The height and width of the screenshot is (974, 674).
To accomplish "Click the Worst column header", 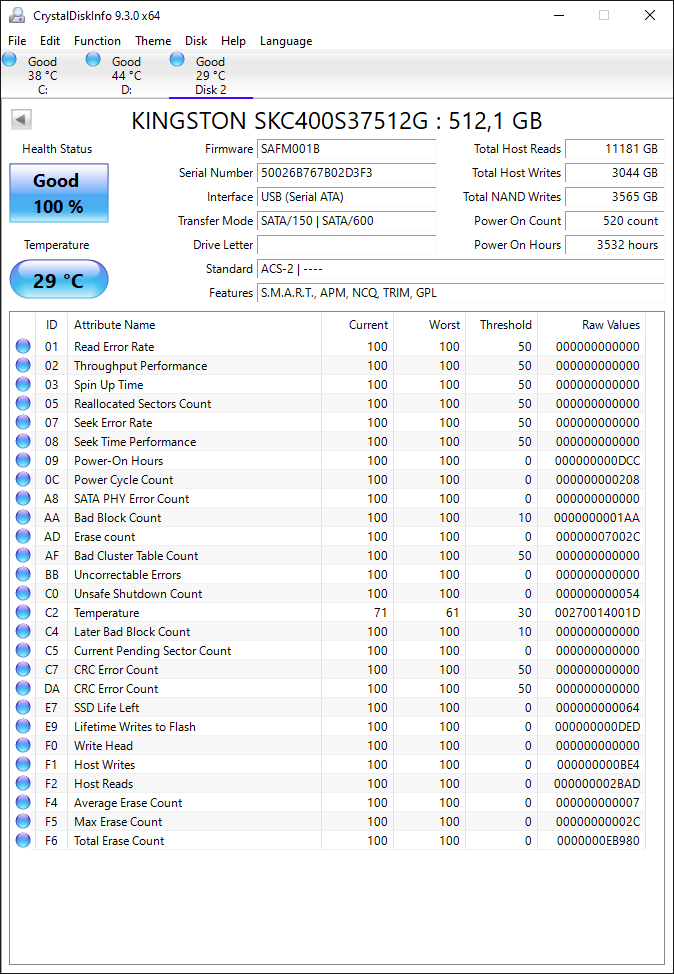I will [430, 325].
